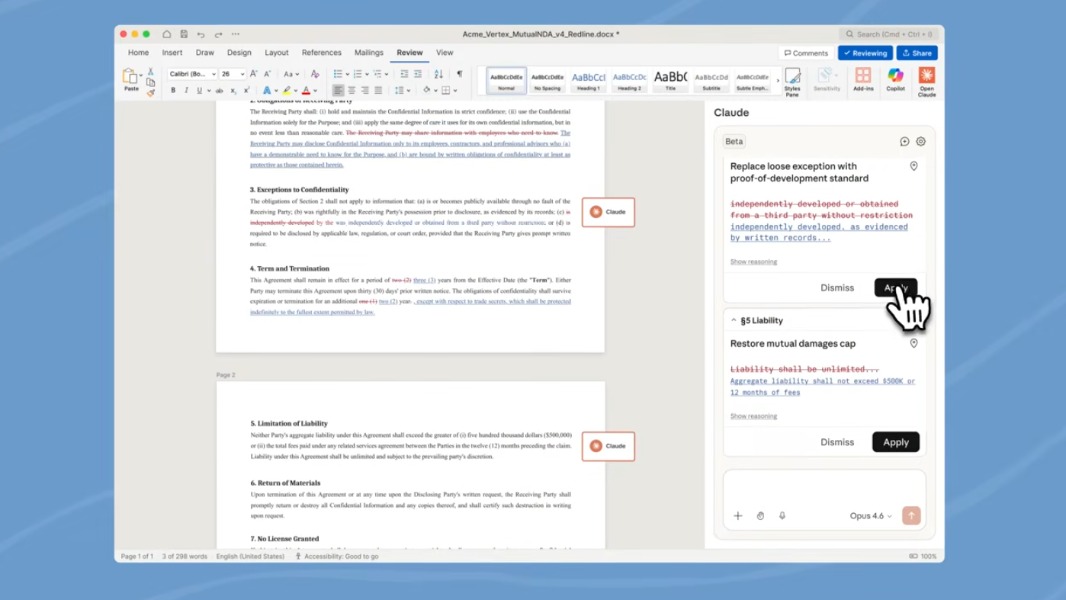The width and height of the screenshot is (1066, 600).
Task: Open the Mailings ribbon tab
Action: (x=369, y=53)
